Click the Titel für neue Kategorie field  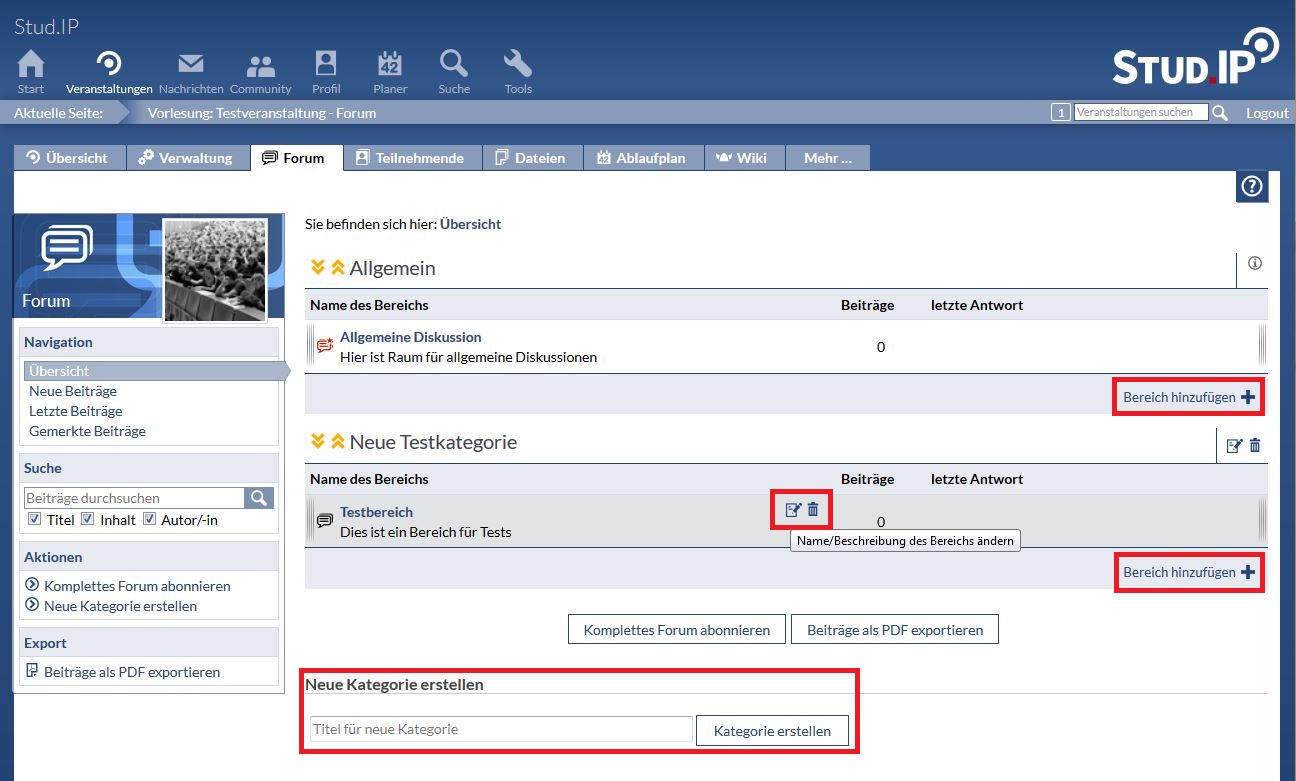point(501,730)
